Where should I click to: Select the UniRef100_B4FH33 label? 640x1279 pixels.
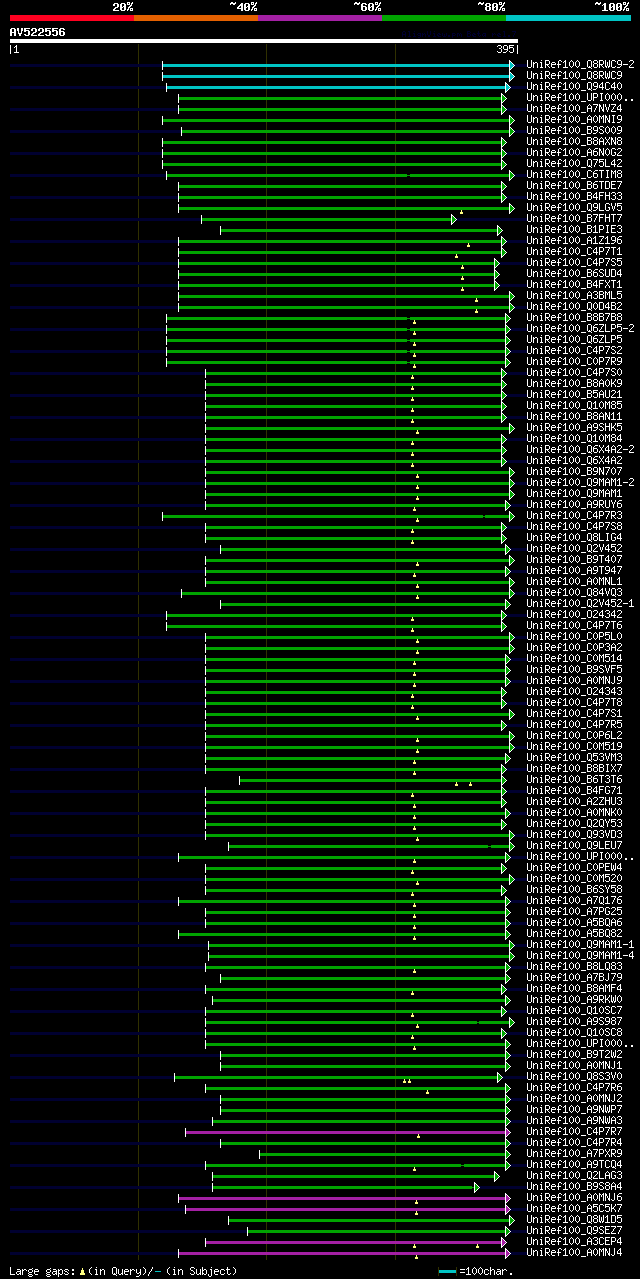click(x=575, y=196)
